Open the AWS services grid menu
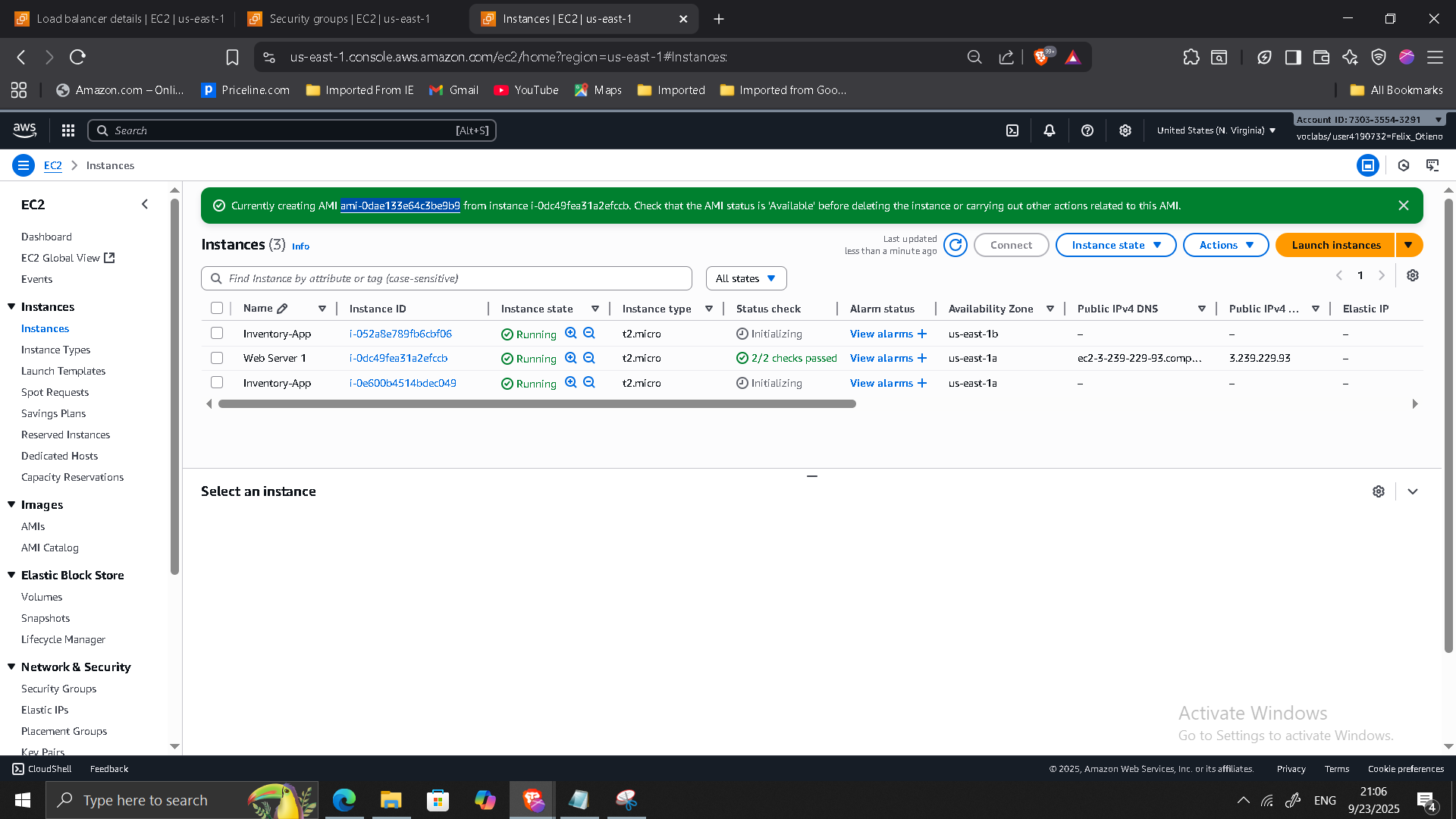 point(68,130)
